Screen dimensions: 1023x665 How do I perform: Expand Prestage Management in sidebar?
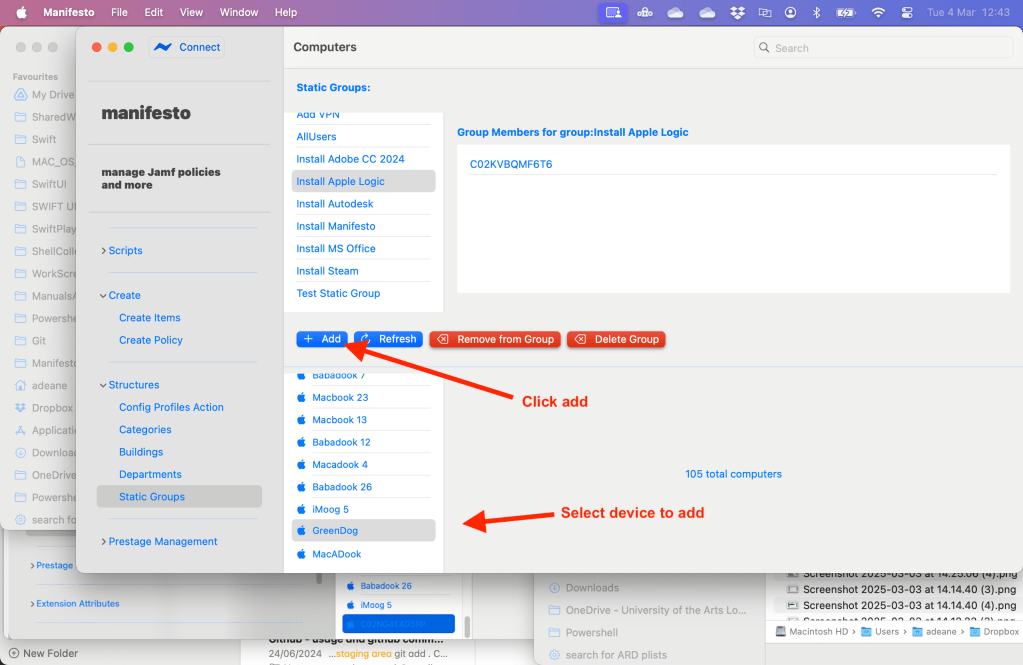(104, 542)
